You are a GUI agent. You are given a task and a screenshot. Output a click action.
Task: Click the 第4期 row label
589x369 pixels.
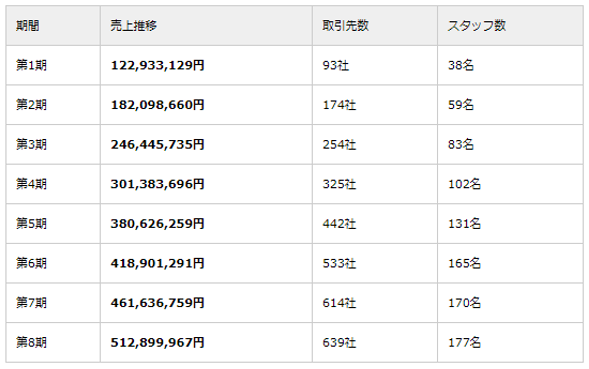click(32, 184)
